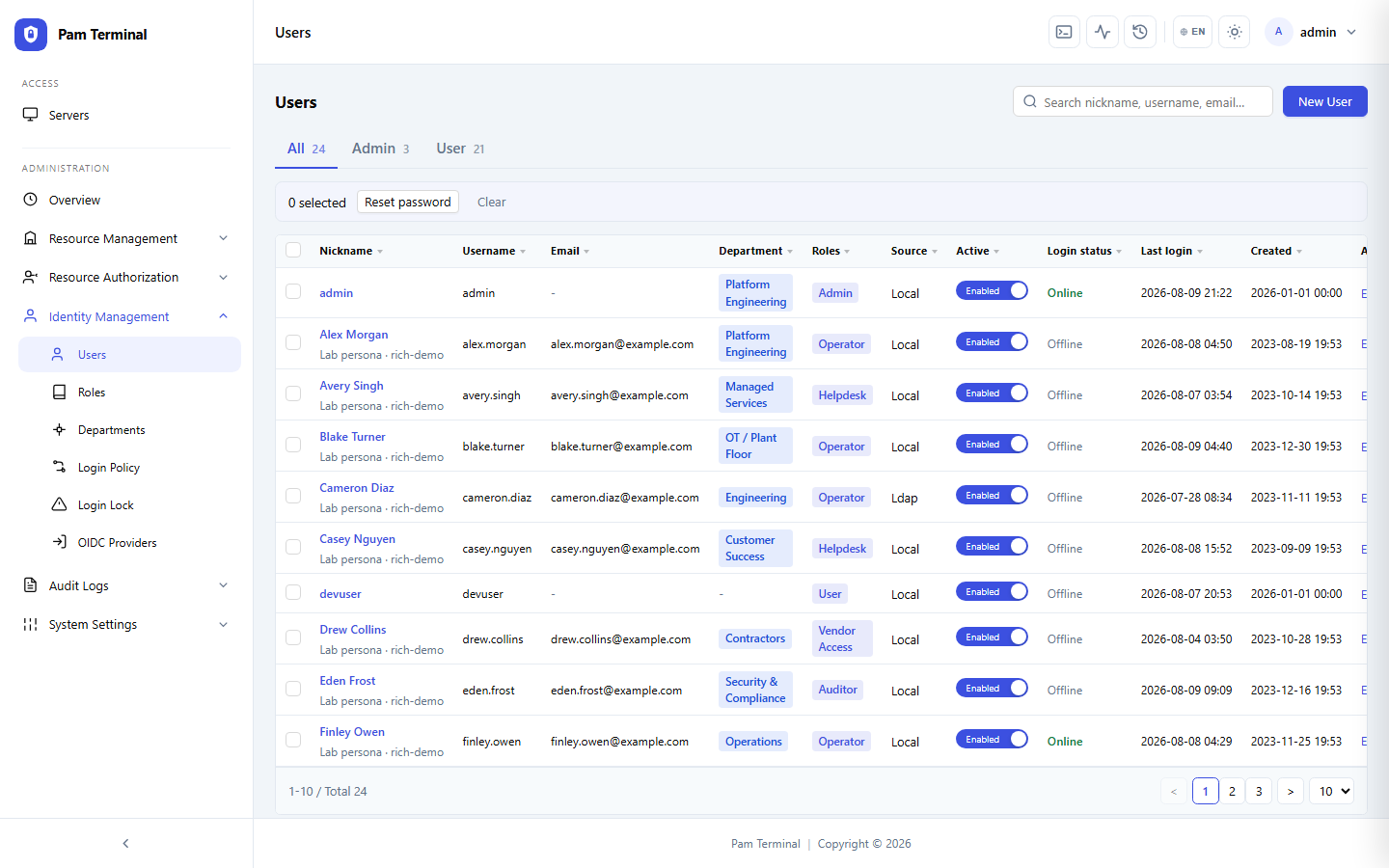This screenshot has height=868, width=1389.
Task: Open the web terminal icon in header
Action: coord(1064,32)
